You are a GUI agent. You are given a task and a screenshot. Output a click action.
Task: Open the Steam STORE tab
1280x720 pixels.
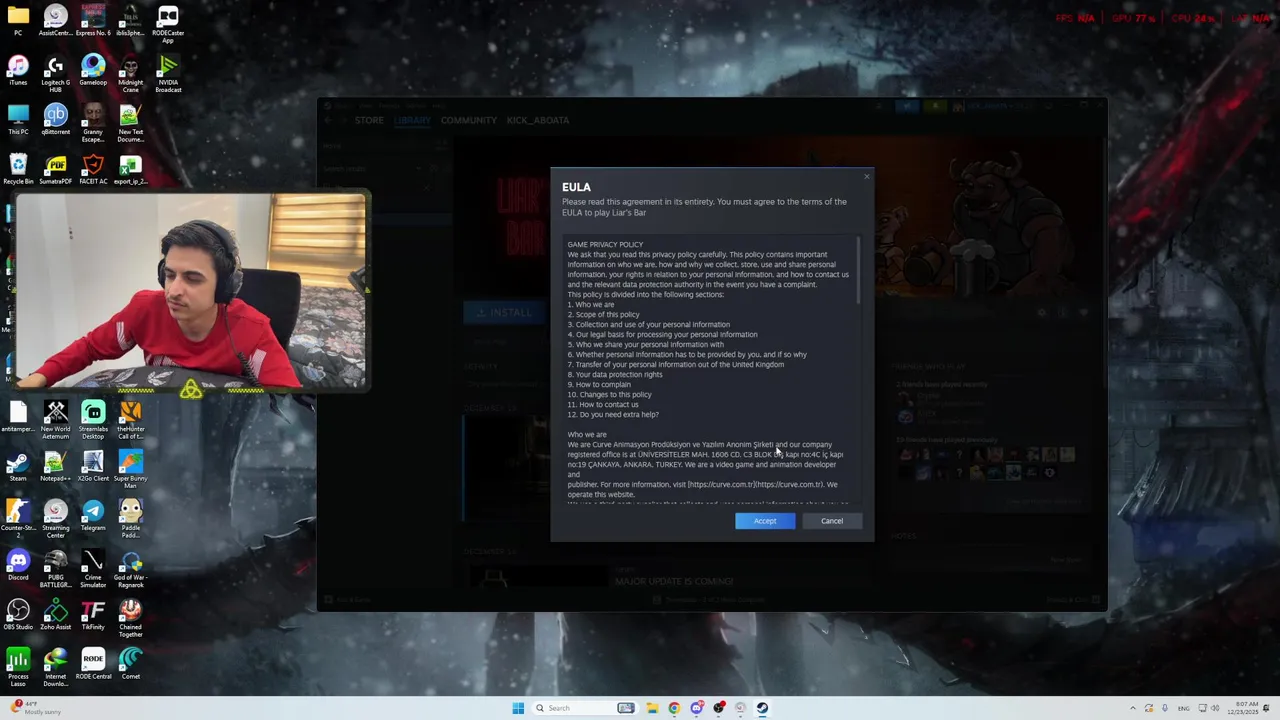(x=369, y=120)
